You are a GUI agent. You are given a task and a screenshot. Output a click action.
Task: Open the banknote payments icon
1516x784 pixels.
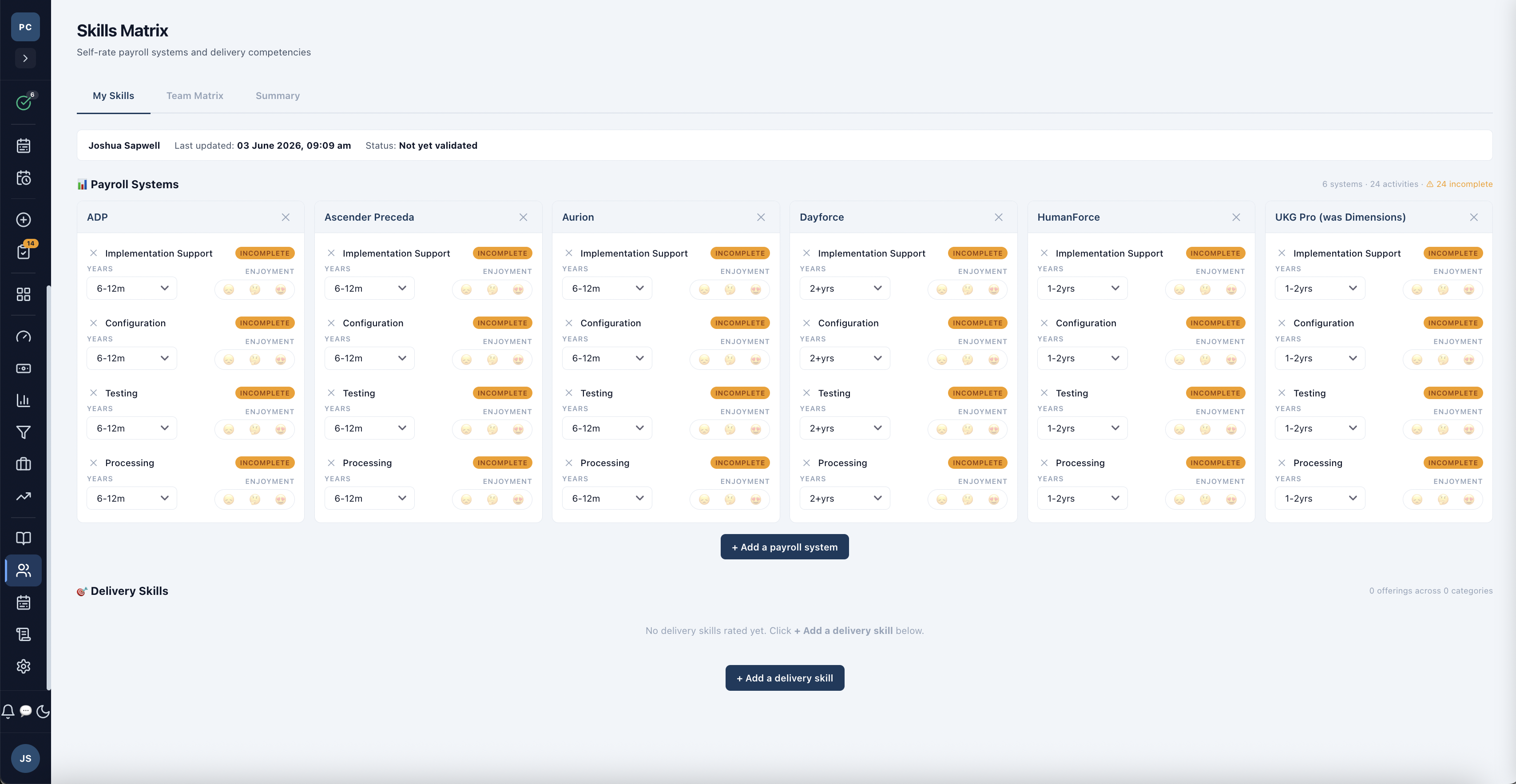click(24, 368)
